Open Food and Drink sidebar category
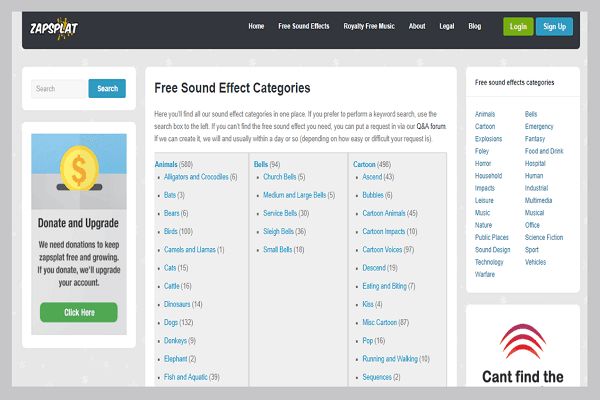Viewport: 600px width, 400px height. (x=544, y=150)
